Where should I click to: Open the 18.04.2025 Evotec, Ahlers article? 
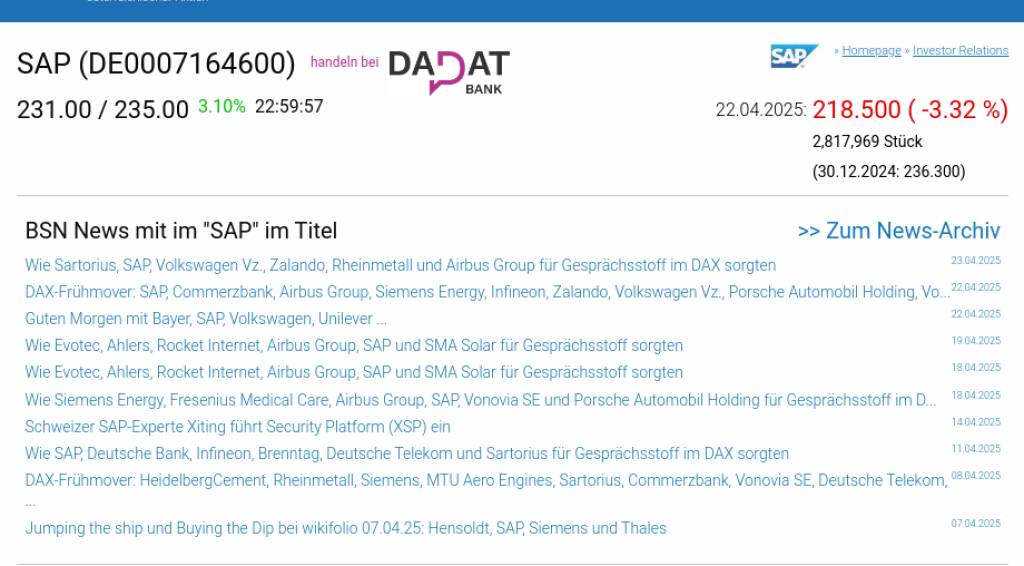point(354,372)
